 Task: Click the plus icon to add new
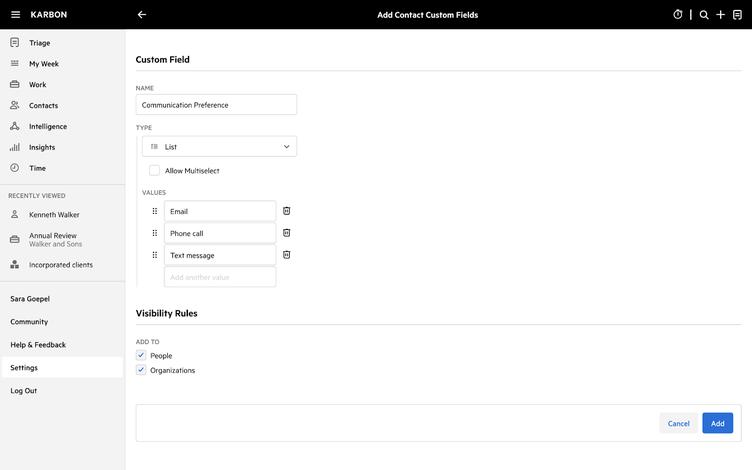[720, 15]
